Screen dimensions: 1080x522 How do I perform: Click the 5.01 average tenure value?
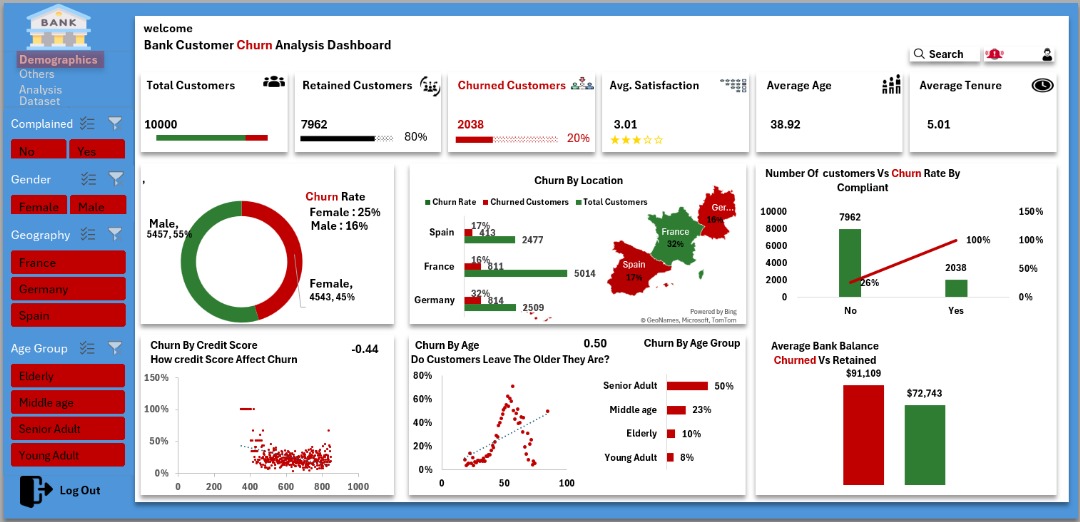tap(938, 125)
